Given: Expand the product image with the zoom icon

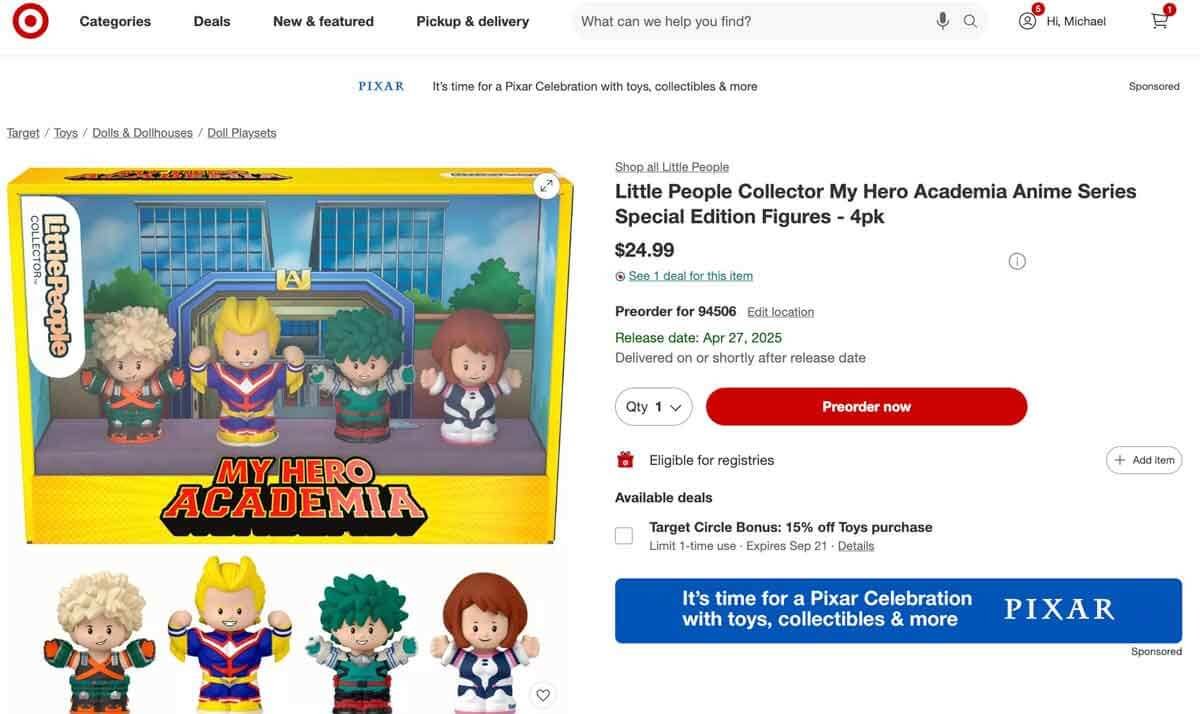Looking at the screenshot, I should [x=547, y=185].
